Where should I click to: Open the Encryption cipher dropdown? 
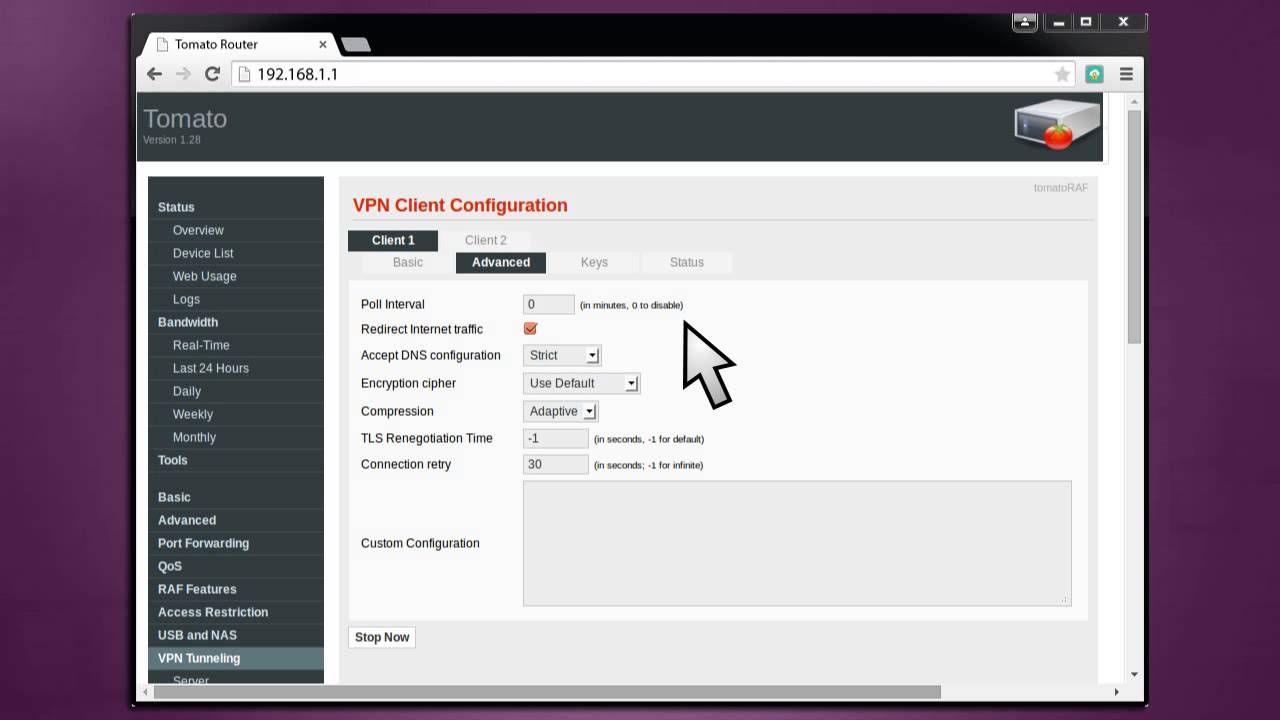(581, 383)
